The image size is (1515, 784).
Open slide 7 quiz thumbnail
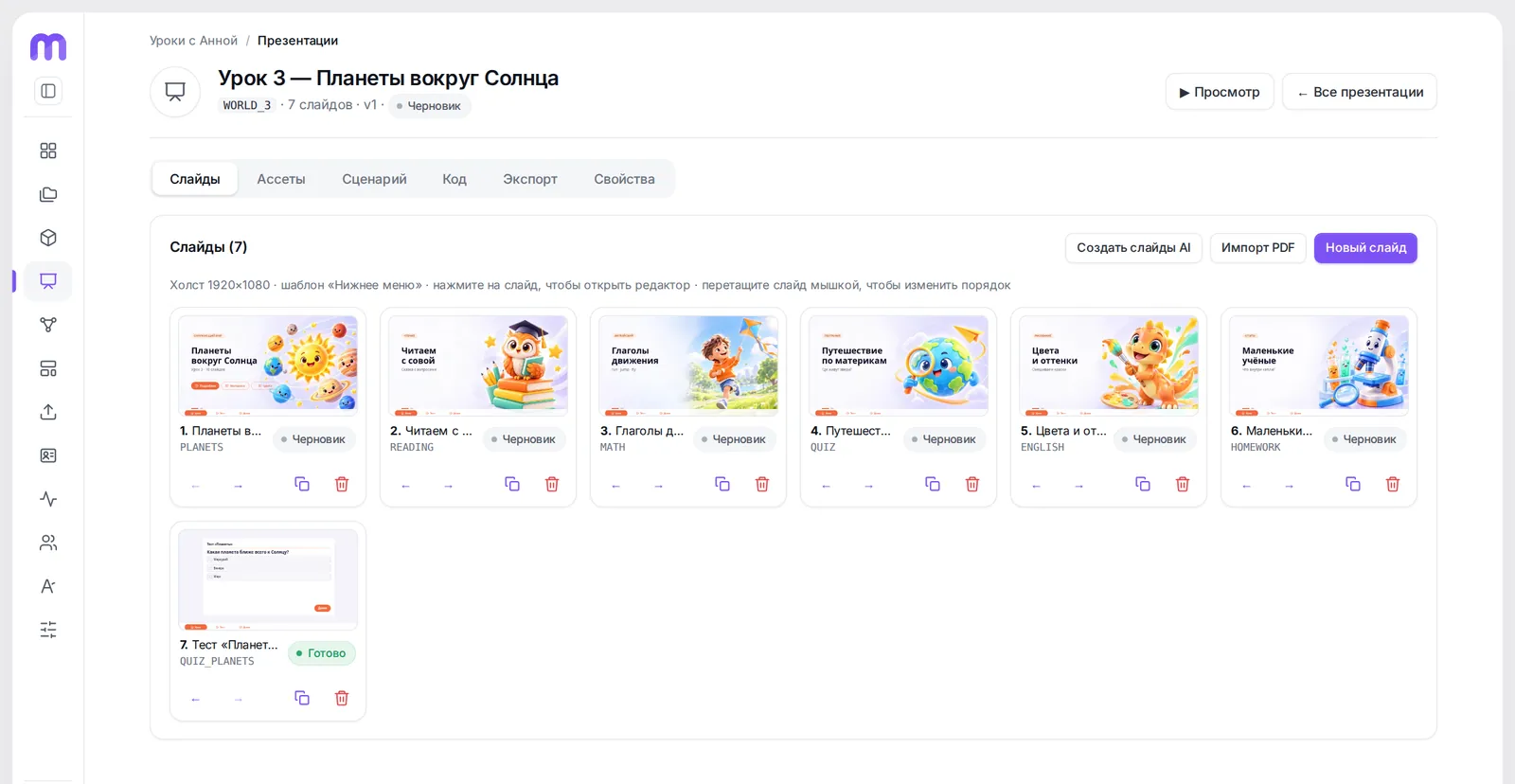coord(268,579)
